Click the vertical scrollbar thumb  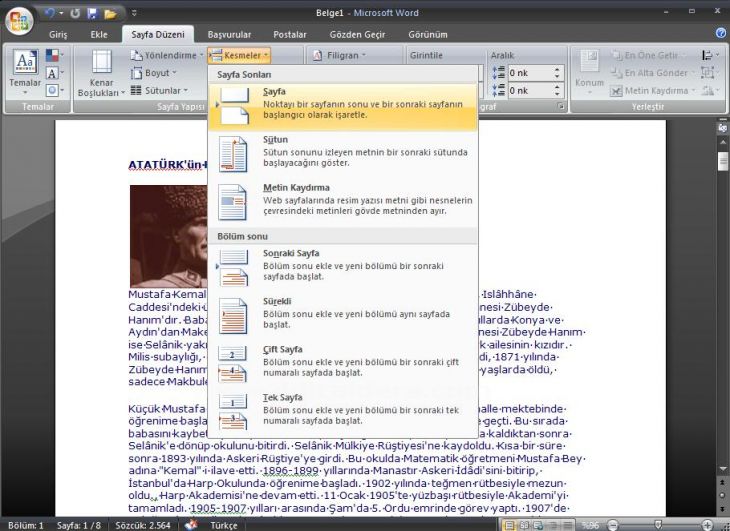coord(723,161)
